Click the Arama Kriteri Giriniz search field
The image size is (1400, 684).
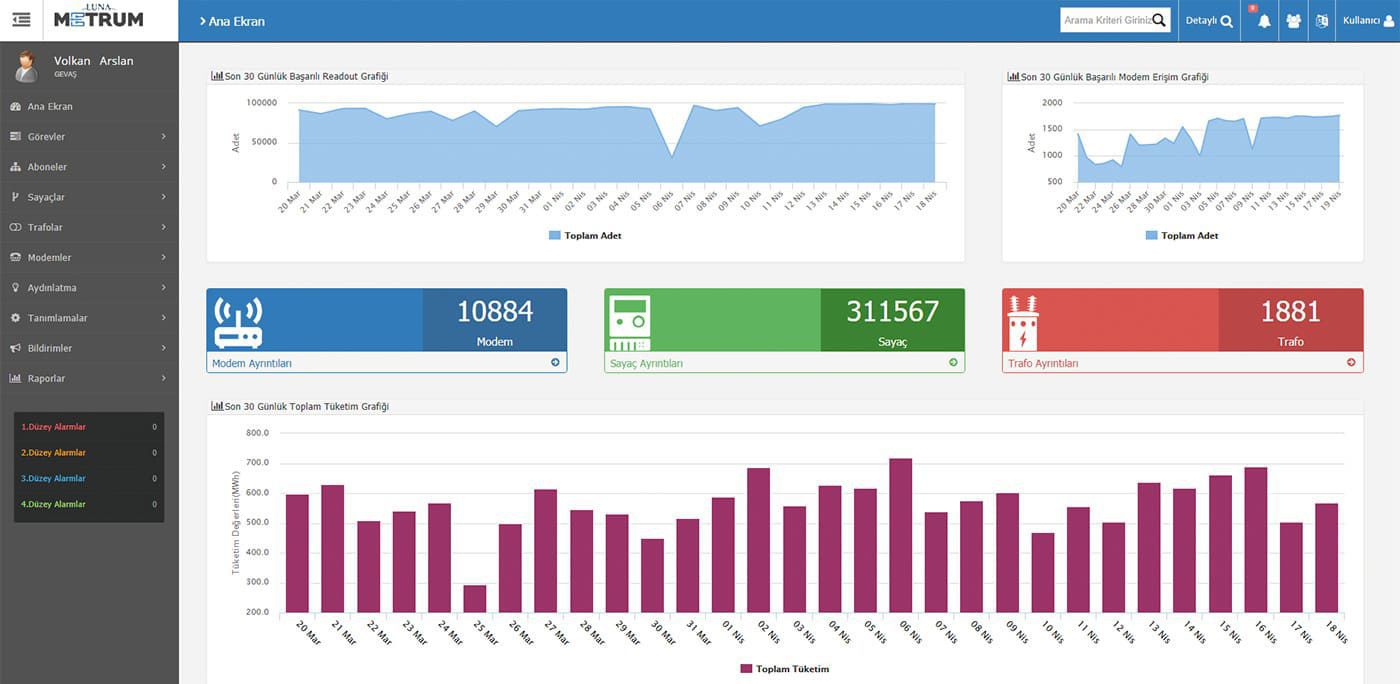[x=1110, y=19]
